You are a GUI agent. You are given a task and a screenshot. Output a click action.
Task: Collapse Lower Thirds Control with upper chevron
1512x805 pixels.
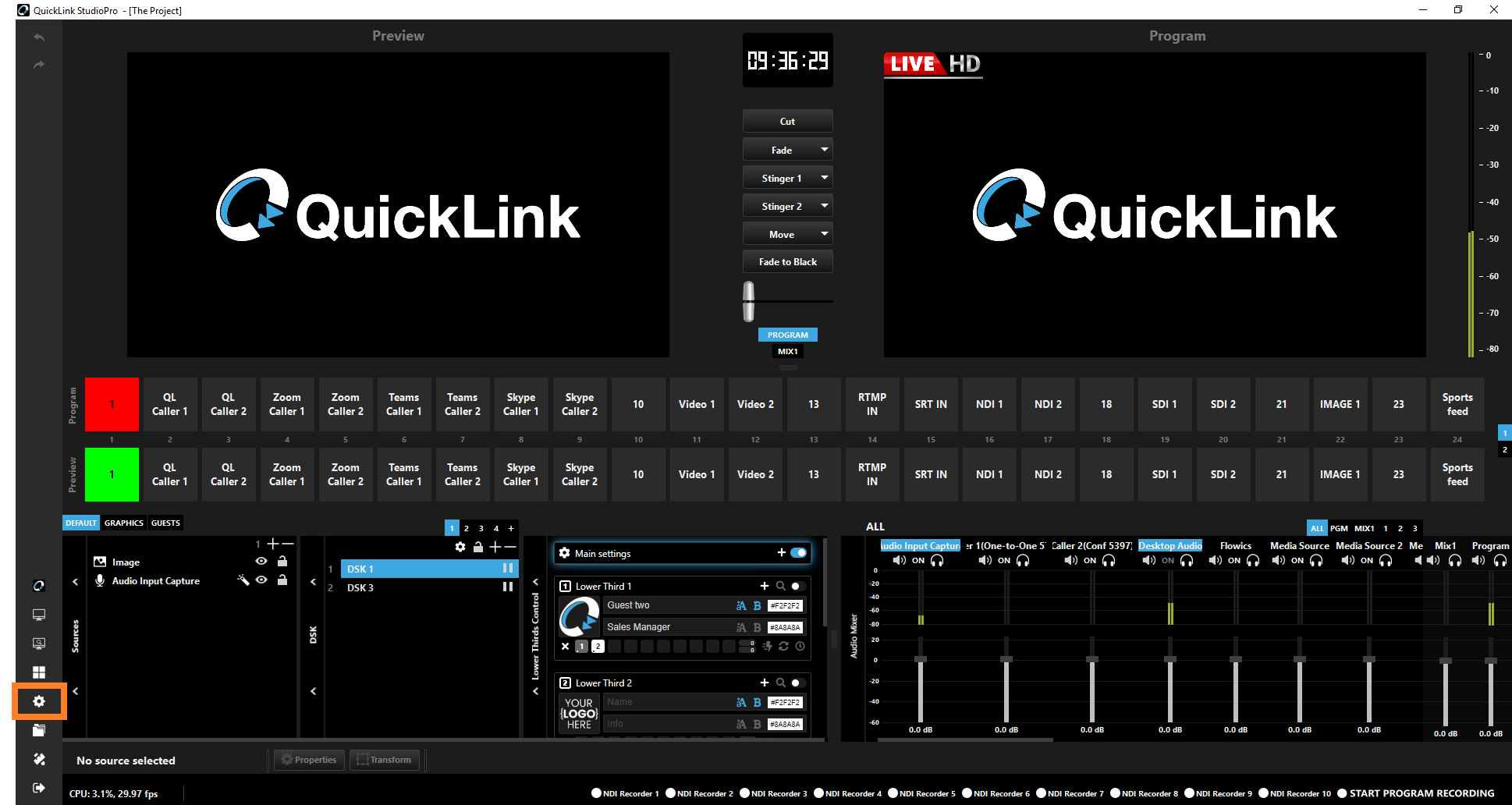pos(535,582)
